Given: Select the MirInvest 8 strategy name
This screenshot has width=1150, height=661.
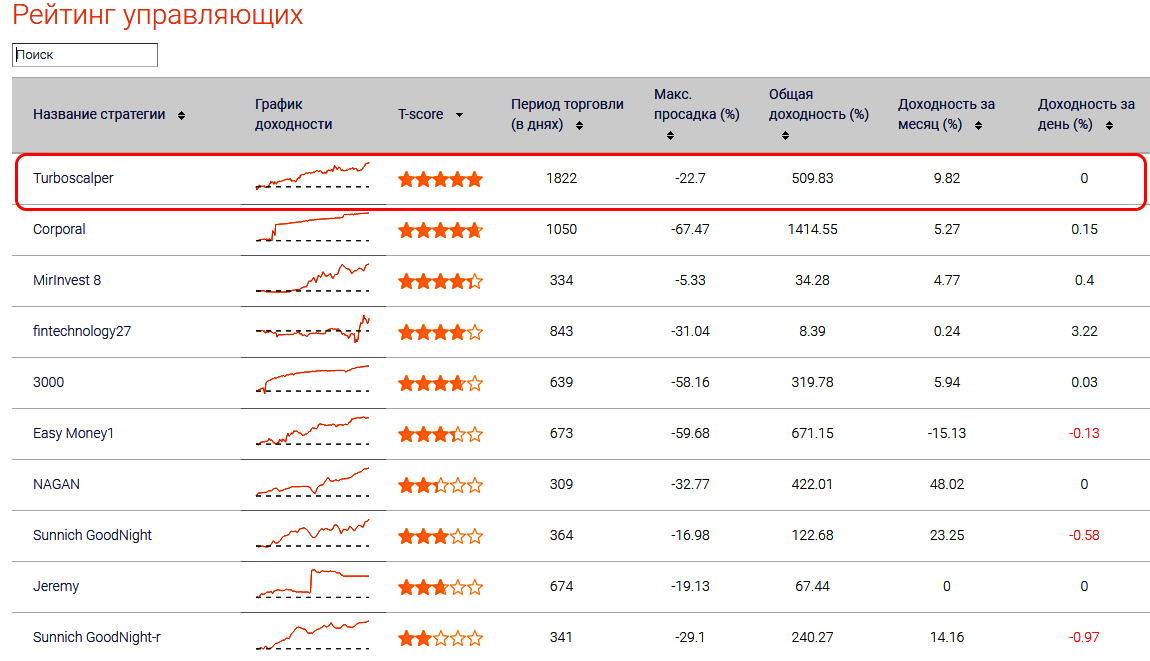Looking at the screenshot, I should (67, 280).
